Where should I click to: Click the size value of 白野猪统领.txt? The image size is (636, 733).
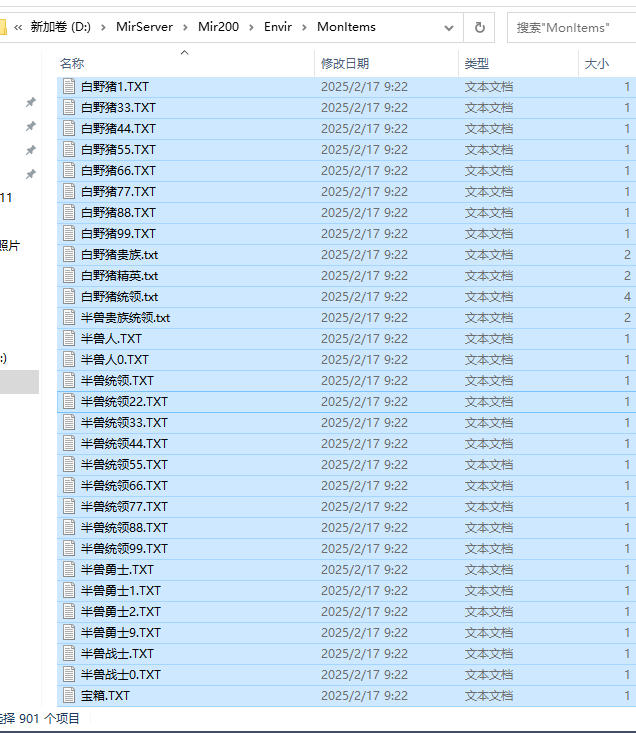coord(627,296)
